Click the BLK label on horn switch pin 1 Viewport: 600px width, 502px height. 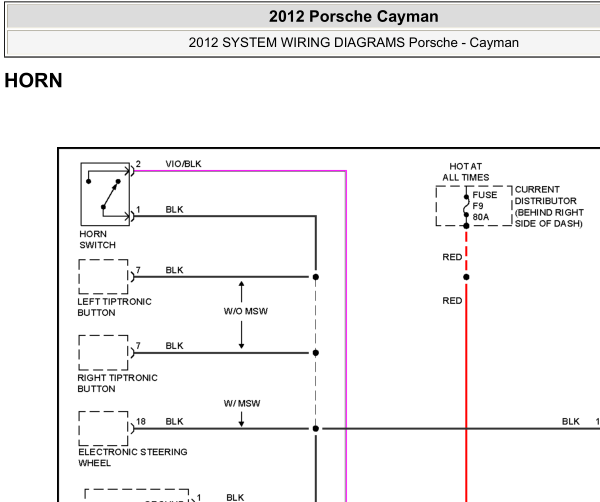(x=174, y=210)
